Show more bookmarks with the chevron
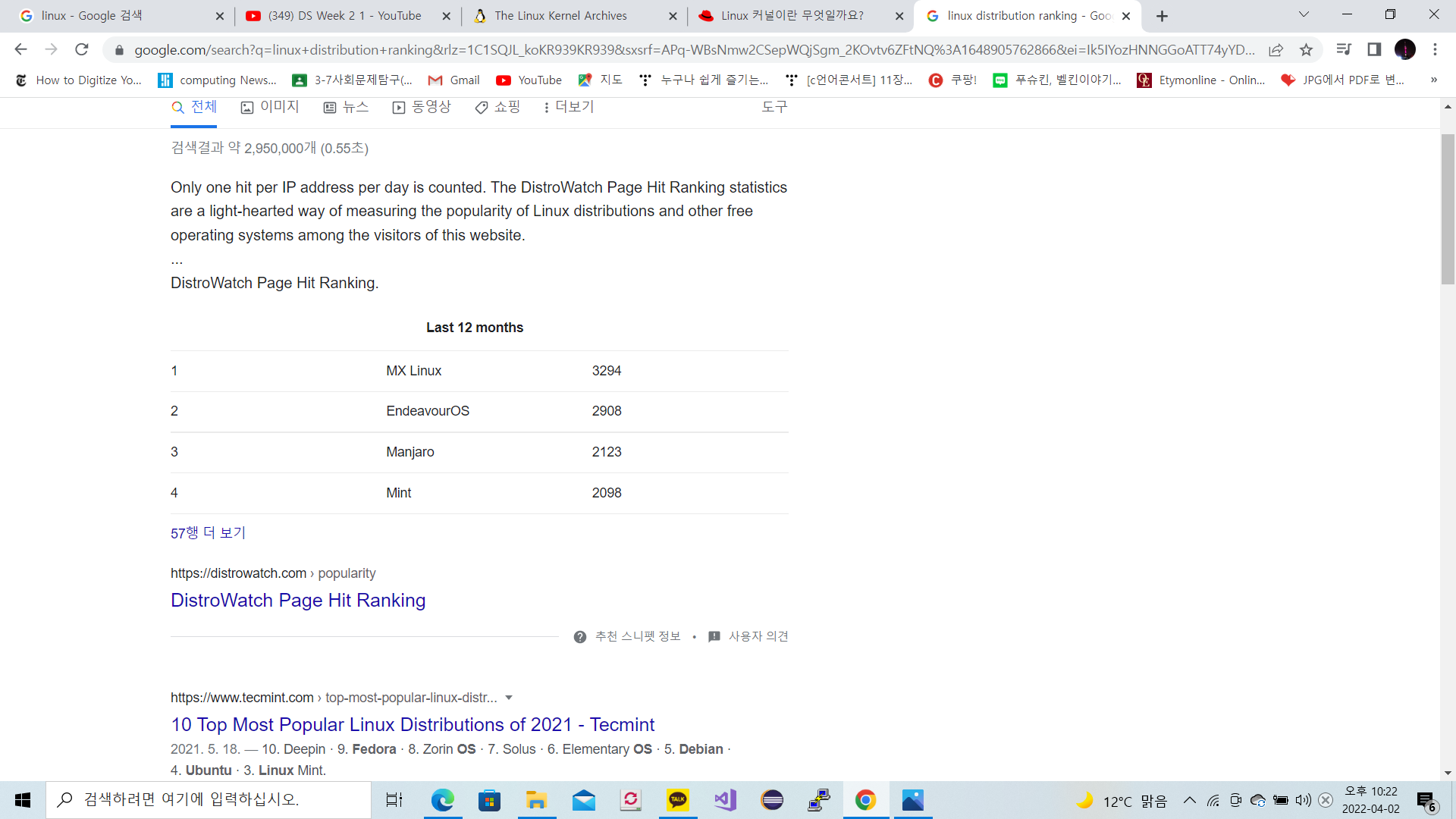This screenshot has width=1456, height=819. (1433, 80)
